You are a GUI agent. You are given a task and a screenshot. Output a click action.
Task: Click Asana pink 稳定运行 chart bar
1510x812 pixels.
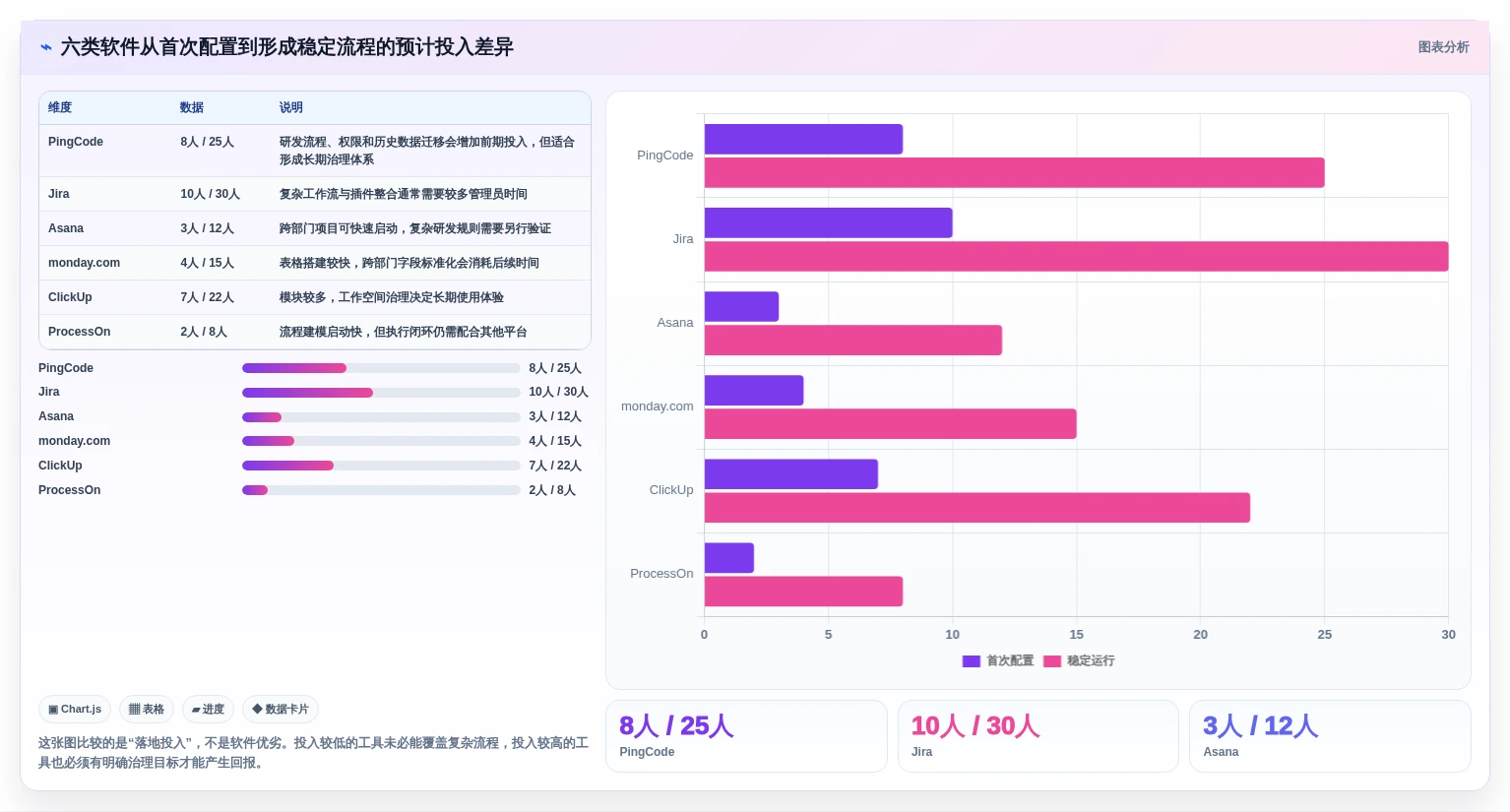(x=853, y=340)
